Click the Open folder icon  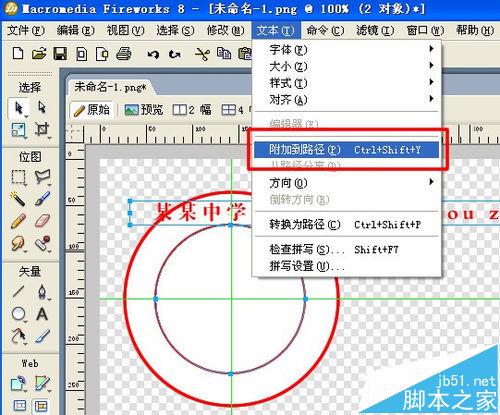coord(39,53)
